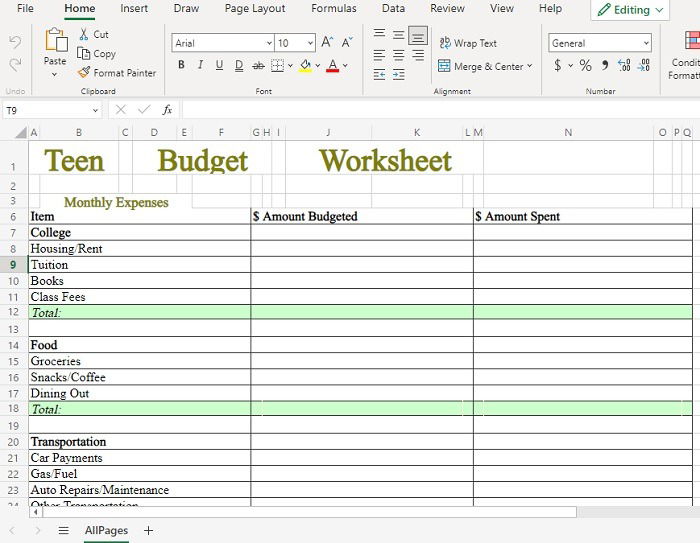Toggle Wrap Text
Screen dimensions: 700x543
(468, 43)
